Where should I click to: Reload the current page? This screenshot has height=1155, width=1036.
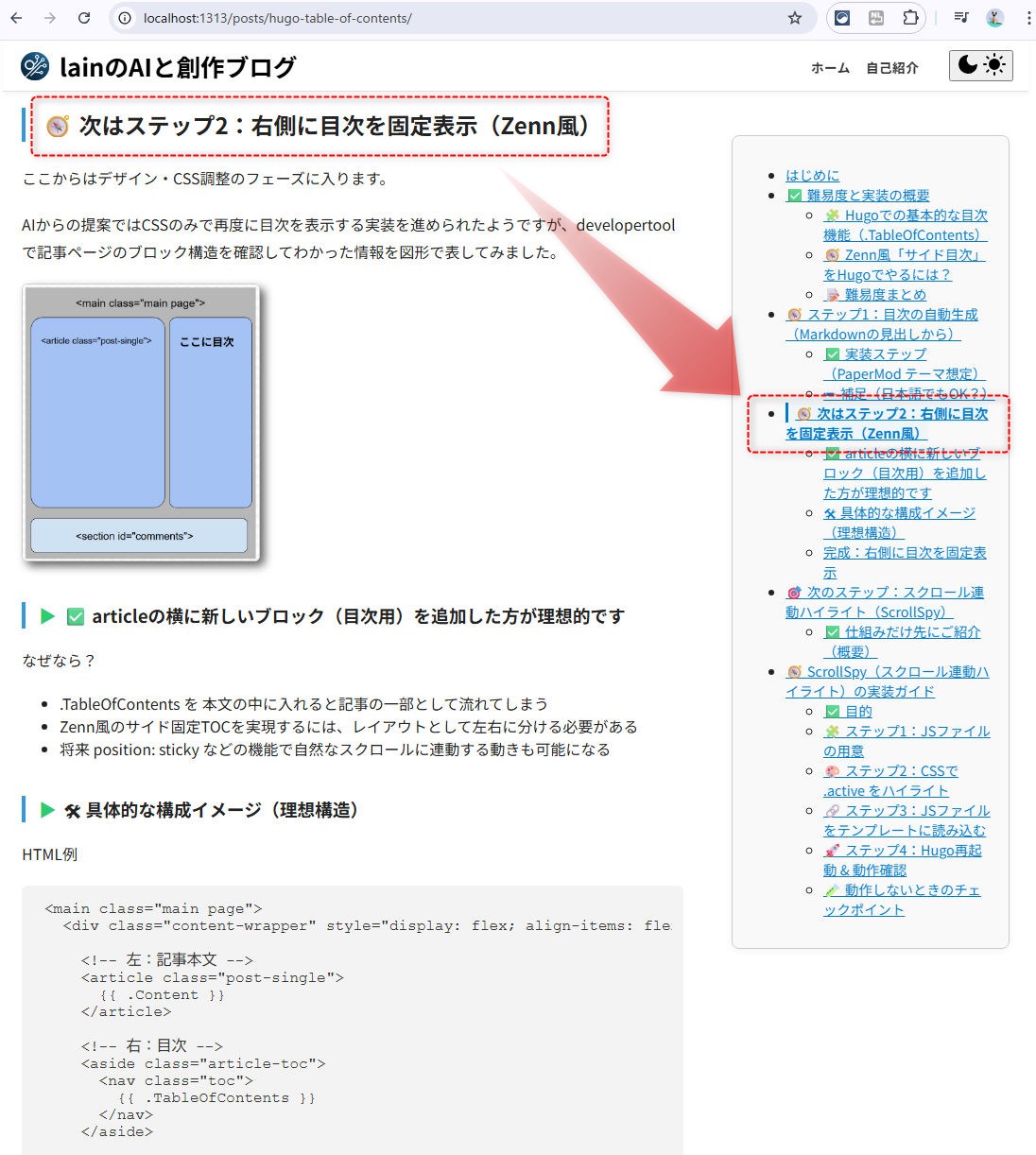[84, 18]
